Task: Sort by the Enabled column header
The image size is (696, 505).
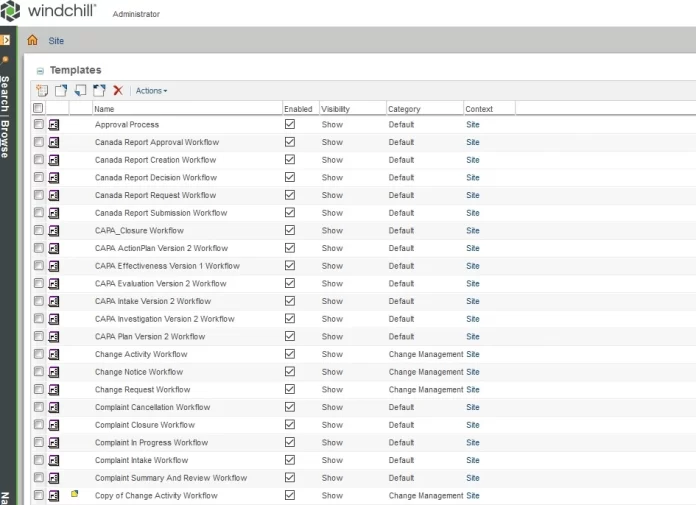Action: 301,109
